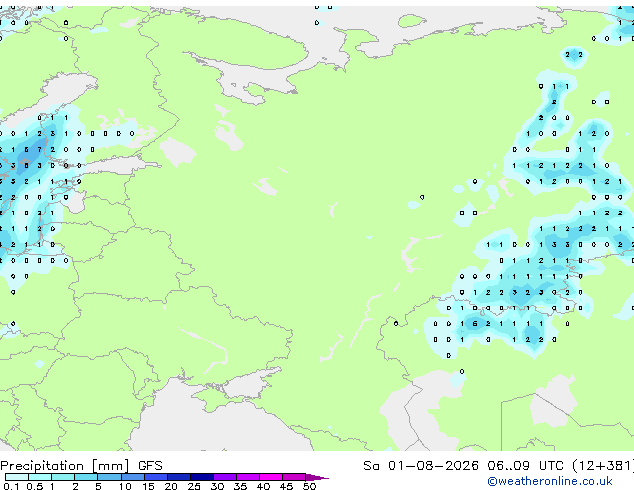
Task: Select the 1–2 mm legend color swatch
Action: tap(63, 477)
